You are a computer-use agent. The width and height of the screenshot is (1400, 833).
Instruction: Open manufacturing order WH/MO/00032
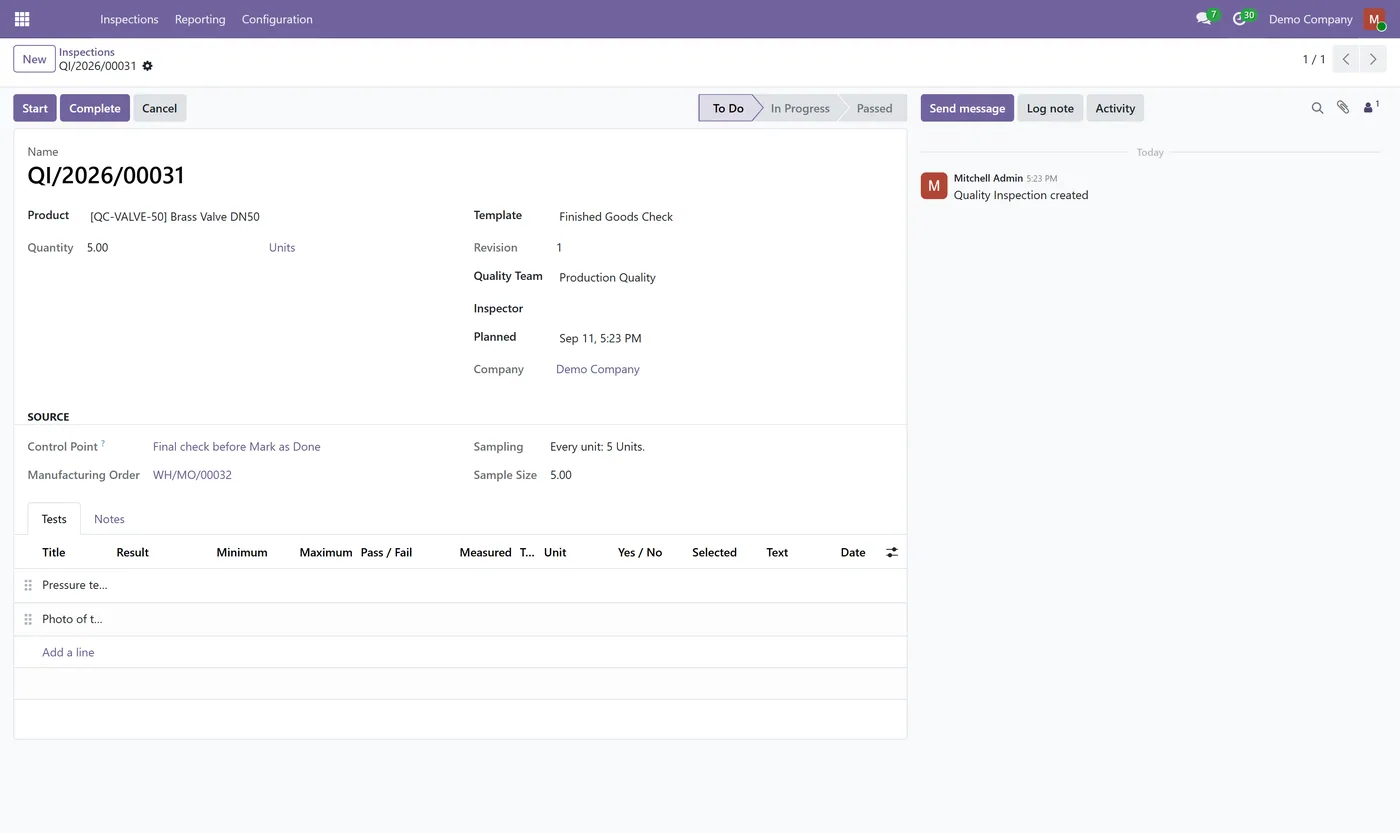pyautogui.click(x=192, y=475)
